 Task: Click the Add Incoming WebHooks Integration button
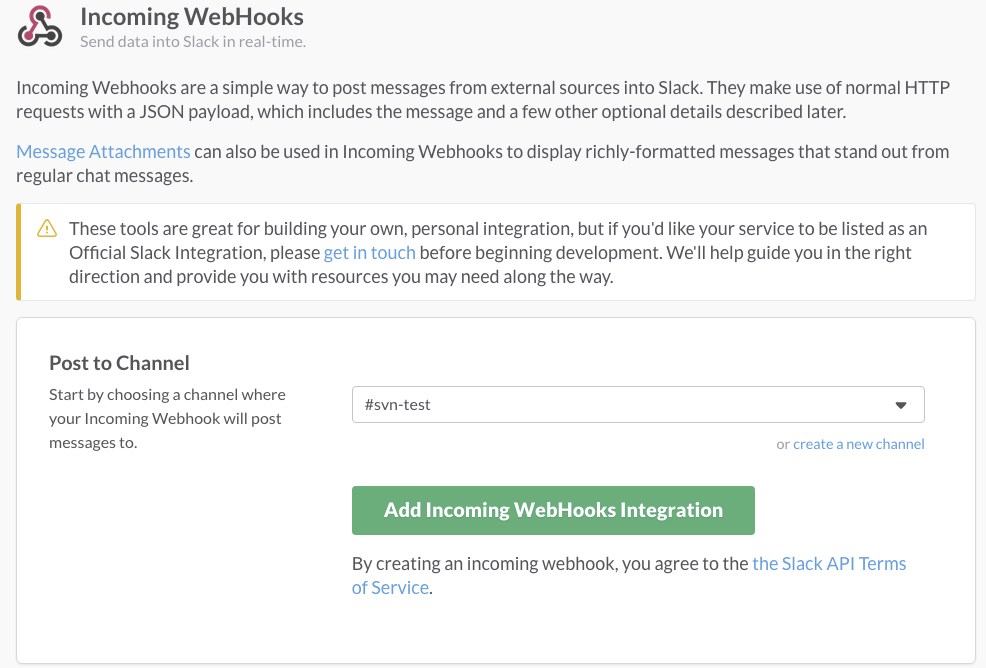tap(553, 510)
